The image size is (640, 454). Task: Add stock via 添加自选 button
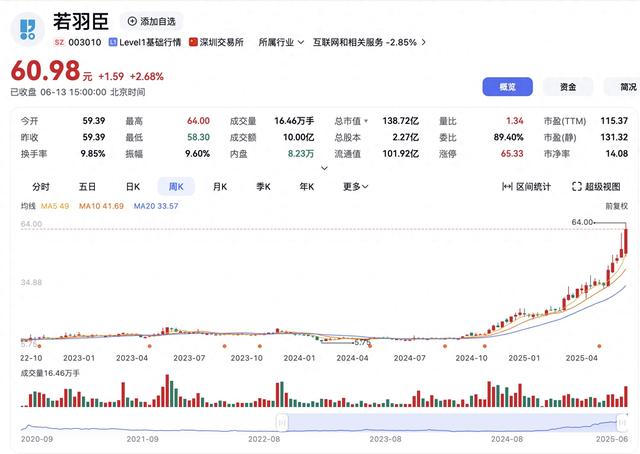[x=151, y=21]
